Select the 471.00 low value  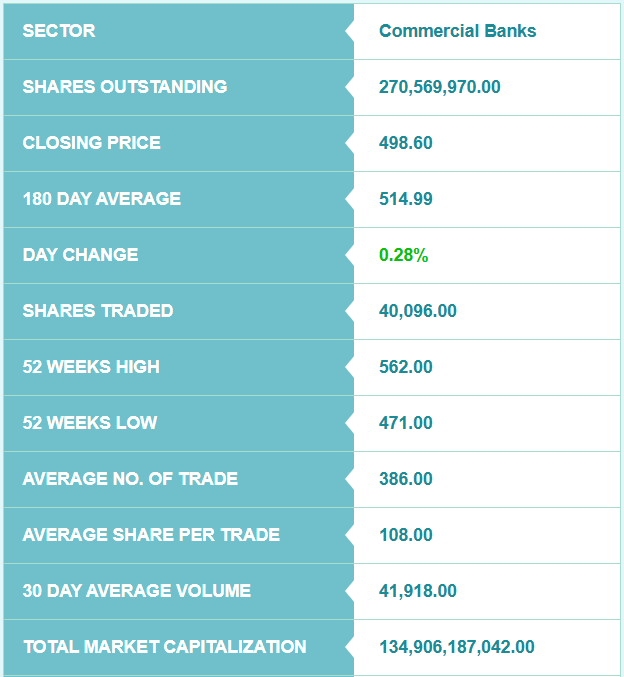pyautogui.click(x=405, y=423)
